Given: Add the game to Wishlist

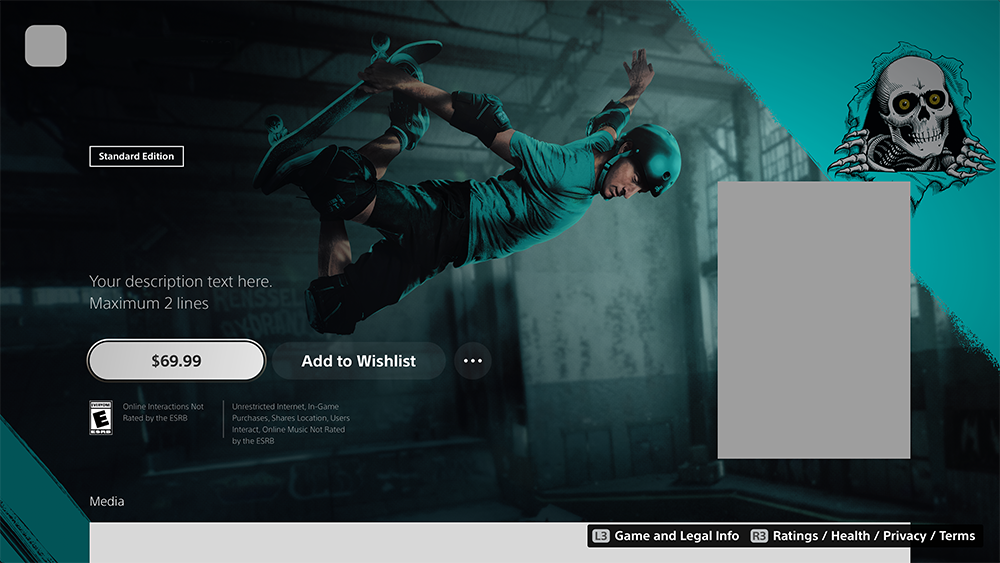Looking at the screenshot, I should pos(358,361).
